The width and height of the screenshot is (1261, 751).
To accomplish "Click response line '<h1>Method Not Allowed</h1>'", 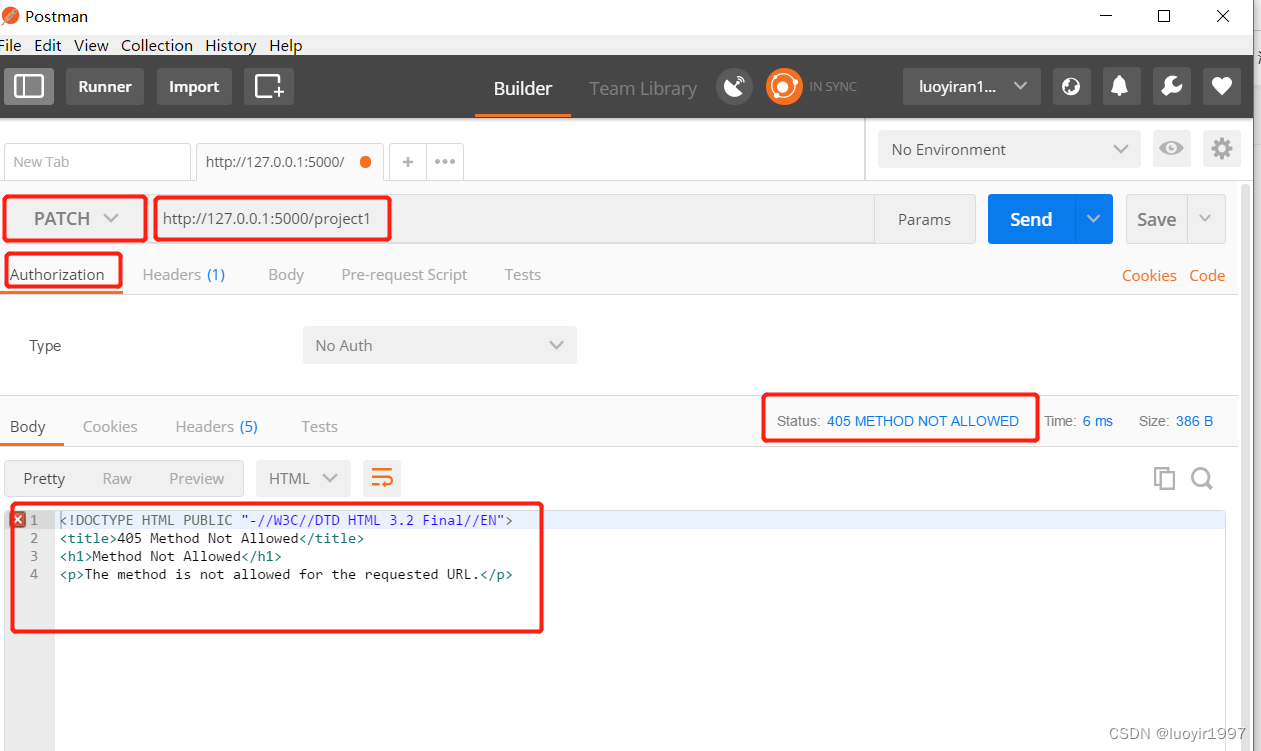I will [x=171, y=556].
